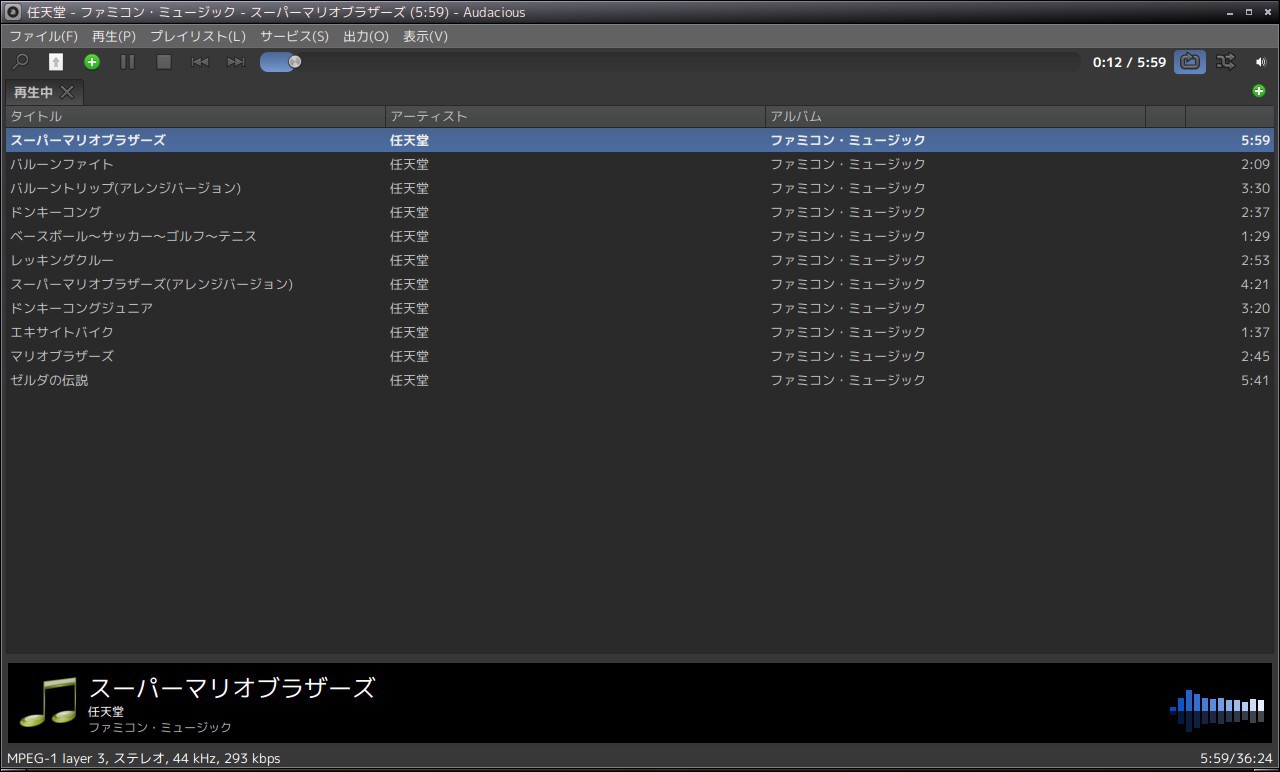Open the 表示(V) menu
Image resolution: width=1280 pixels, height=772 pixels.
(425, 36)
